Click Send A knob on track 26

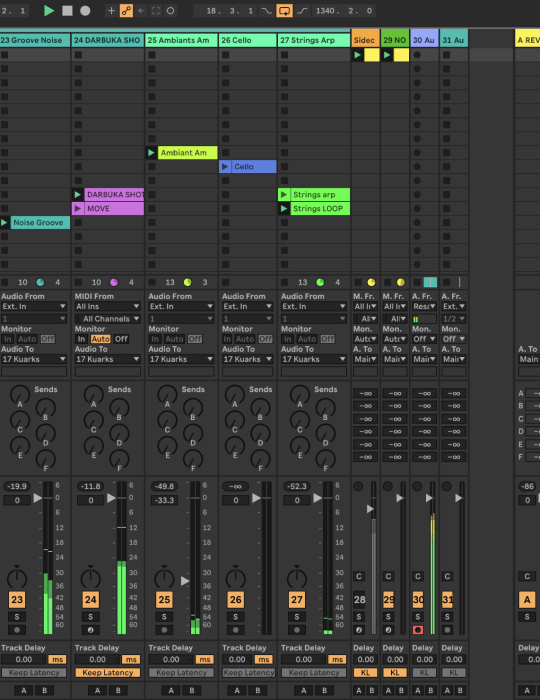coord(235,395)
